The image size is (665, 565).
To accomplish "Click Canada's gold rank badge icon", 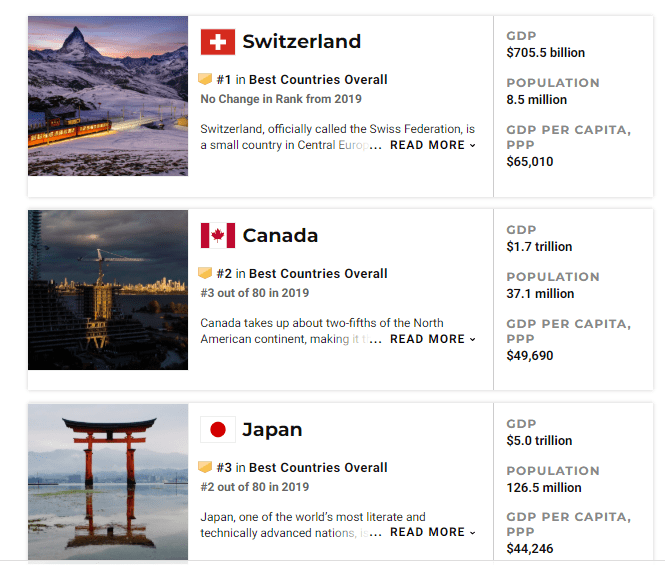I will pyautogui.click(x=205, y=274).
